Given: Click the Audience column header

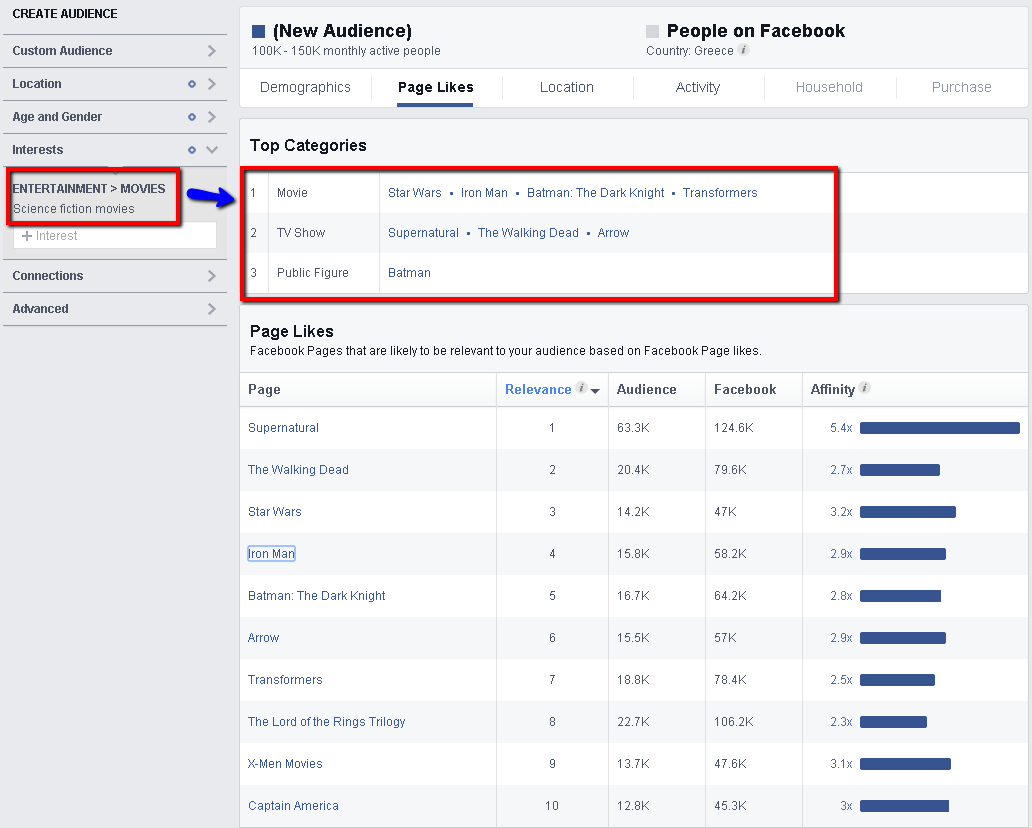Looking at the screenshot, I should [646, 390].
